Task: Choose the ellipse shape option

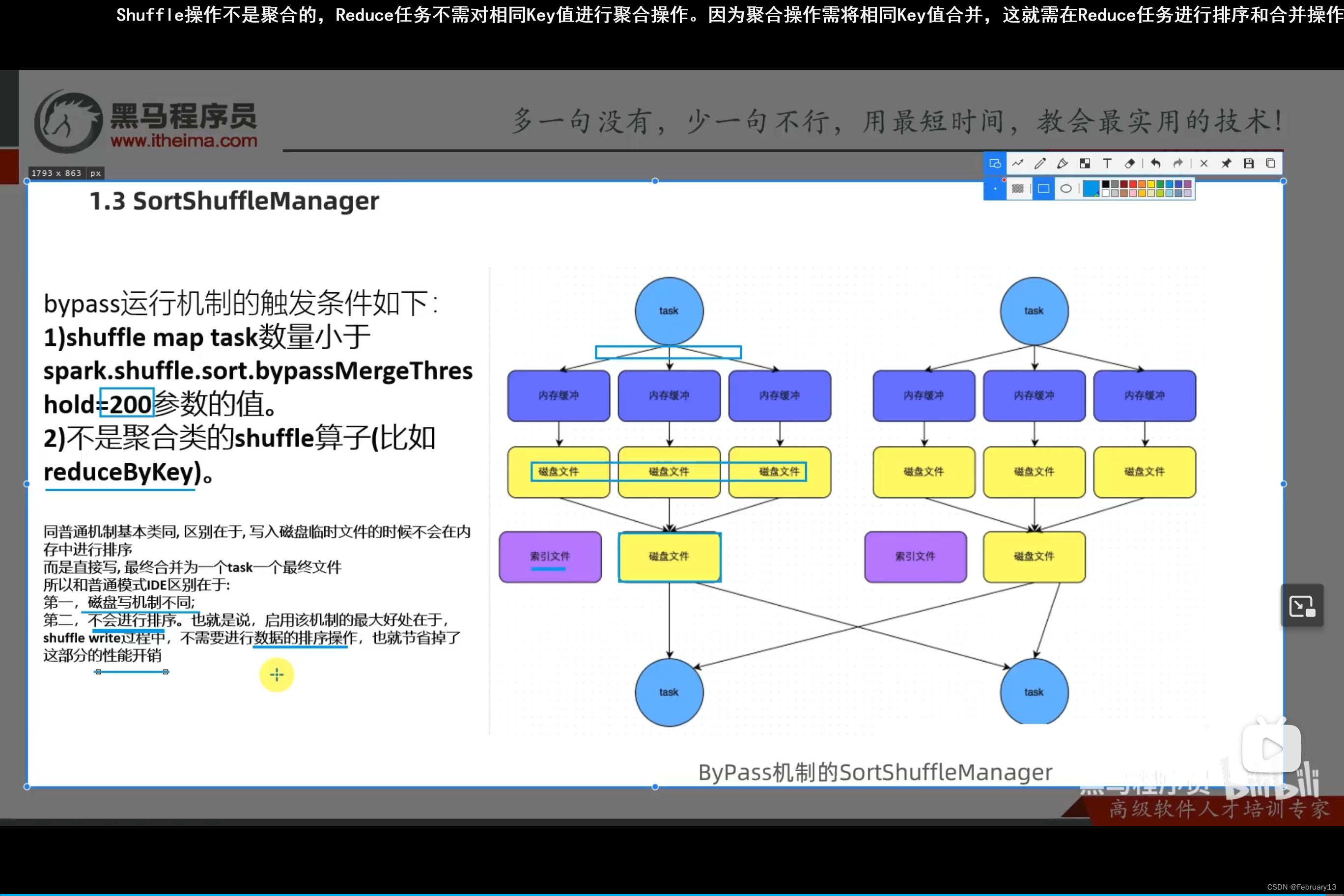Action: (x=1066, y=189)
